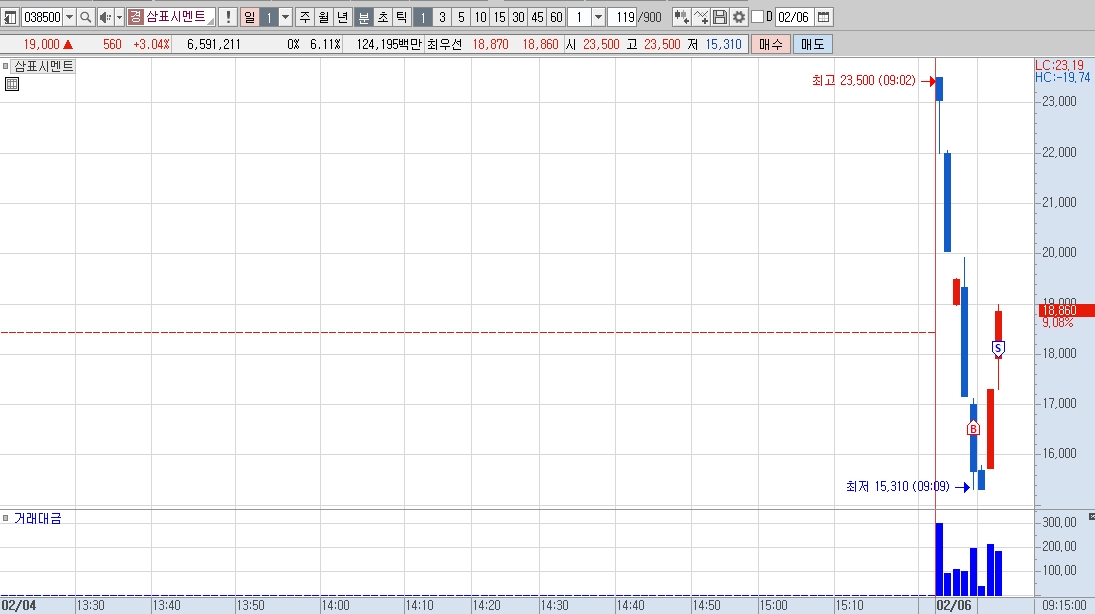Toggle the side panel icon beside stock code

click(10, 17)
